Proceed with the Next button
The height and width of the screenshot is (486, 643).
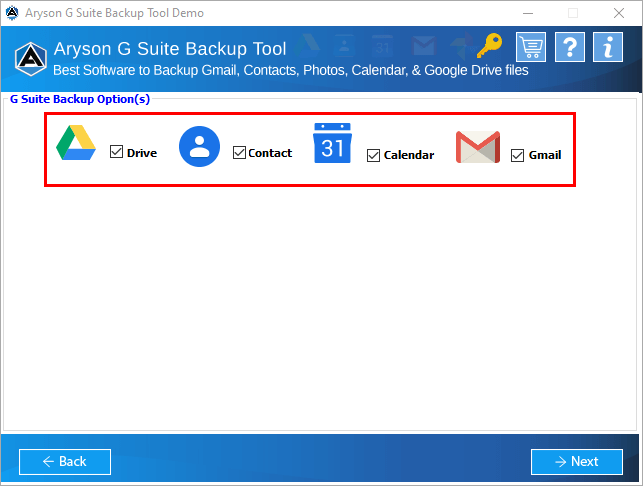tap(577, 462)
